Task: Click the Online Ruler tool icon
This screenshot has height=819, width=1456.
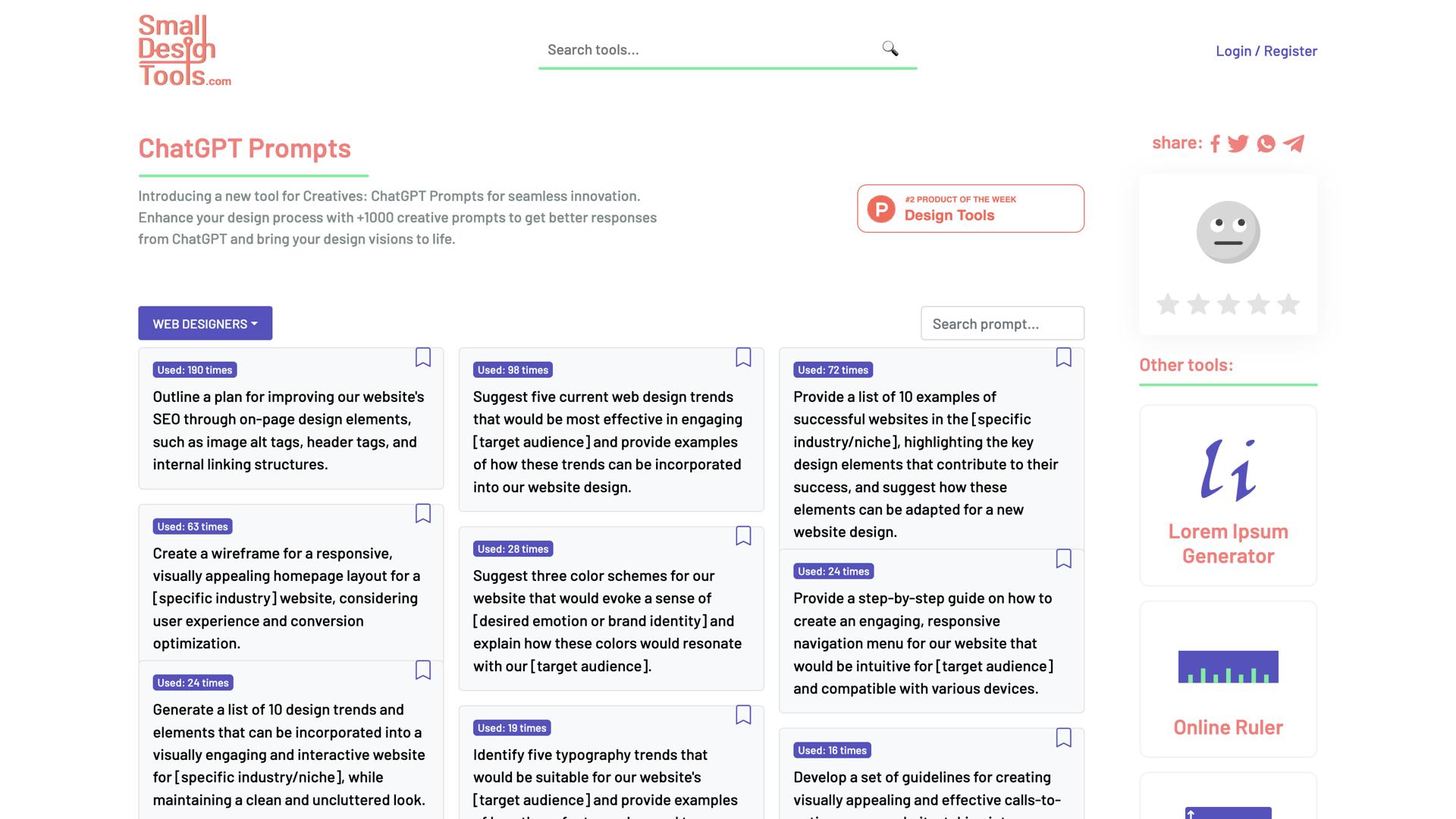Action: [1227, 666]
